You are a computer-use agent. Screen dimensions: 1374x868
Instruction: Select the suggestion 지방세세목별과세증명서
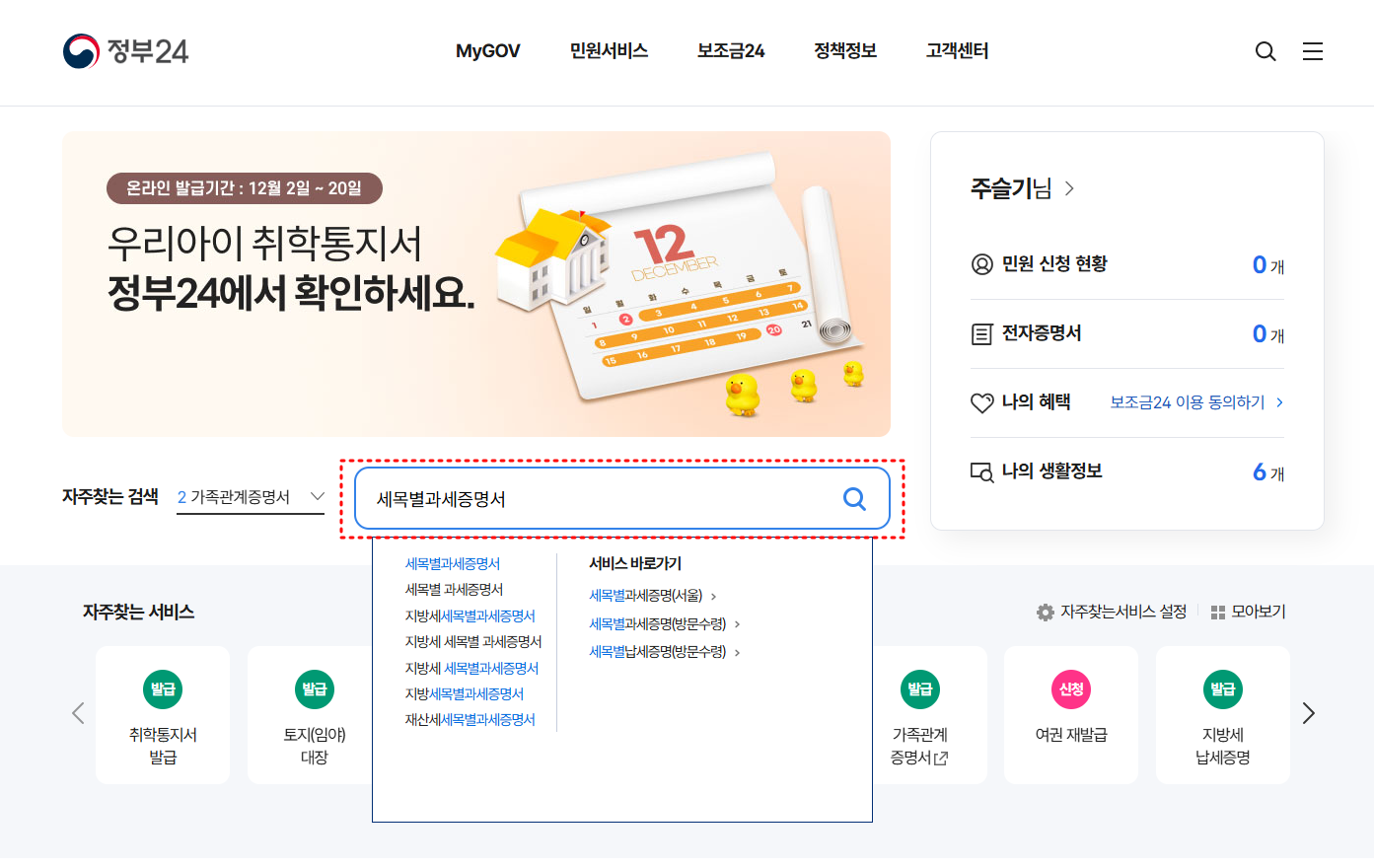click(x=470, y=616)
